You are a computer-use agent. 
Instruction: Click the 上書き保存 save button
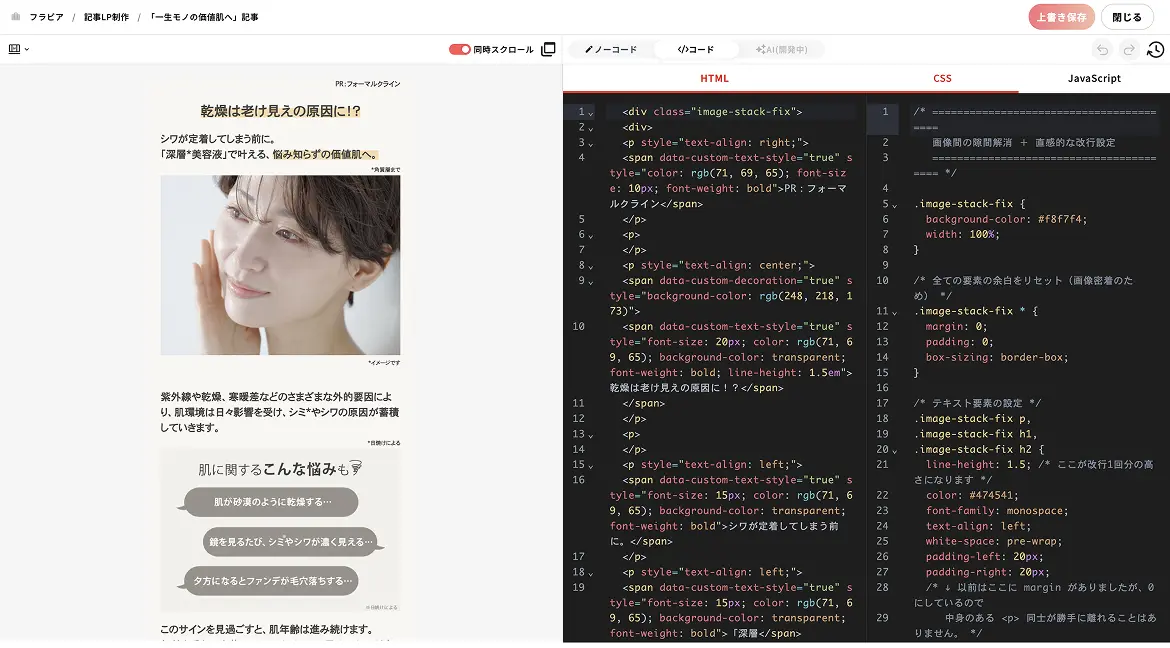1061,16
